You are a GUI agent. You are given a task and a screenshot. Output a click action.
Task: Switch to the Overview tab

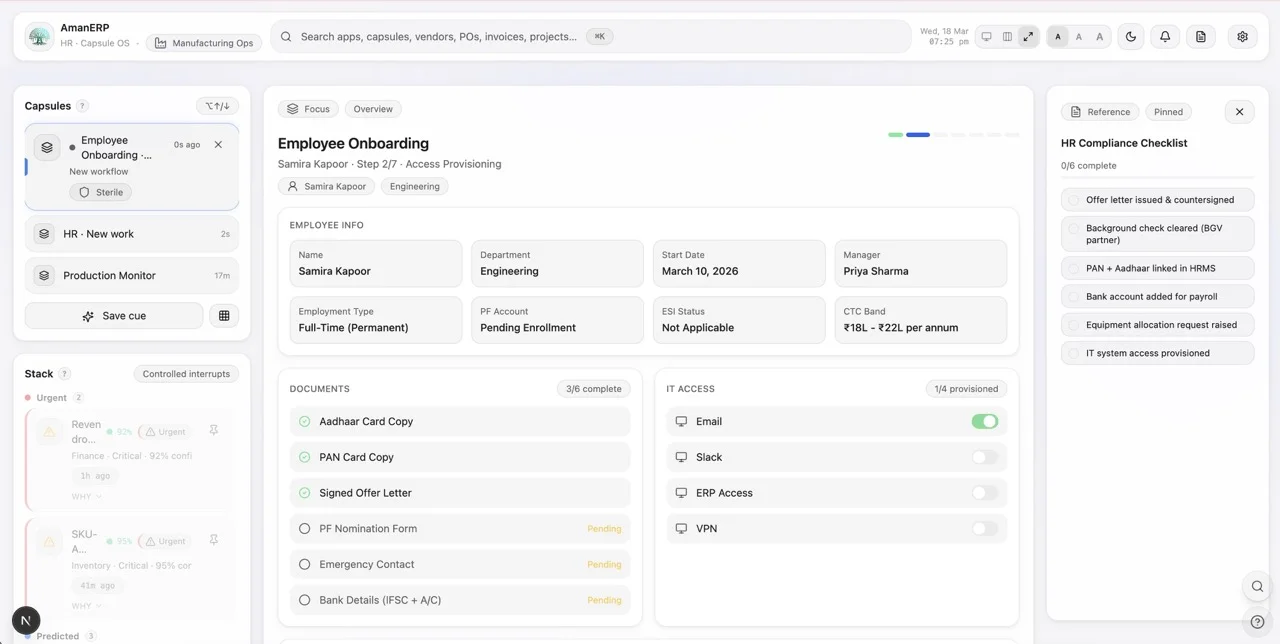tap(373, 109)
